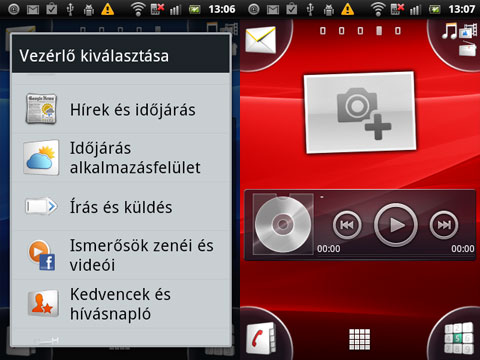The width and height of the screenshot is (480, 360).
Task: Skip to next track in music widget
Action: 444,225
